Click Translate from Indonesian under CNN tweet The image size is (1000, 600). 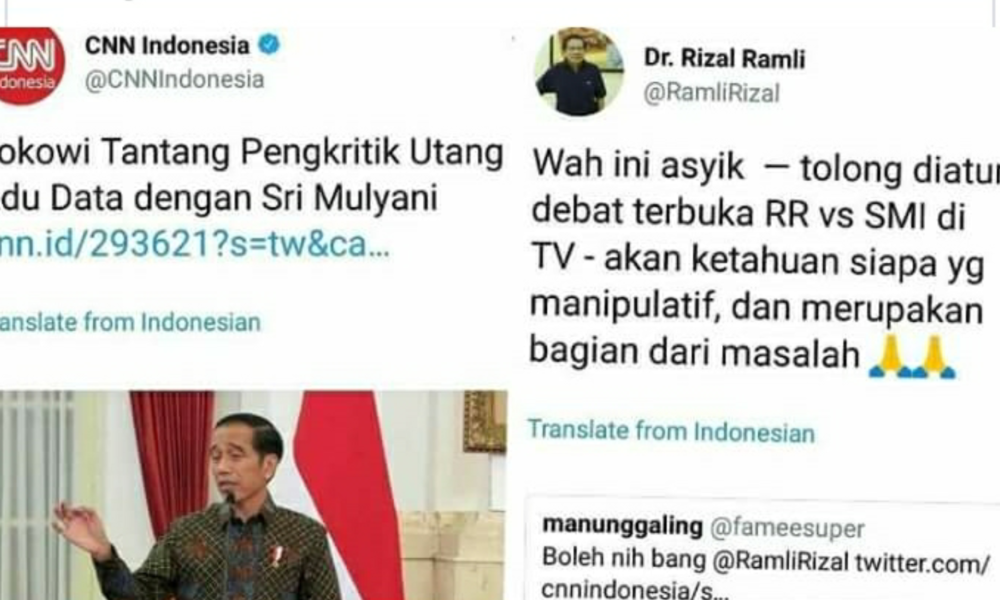point(130,323)
